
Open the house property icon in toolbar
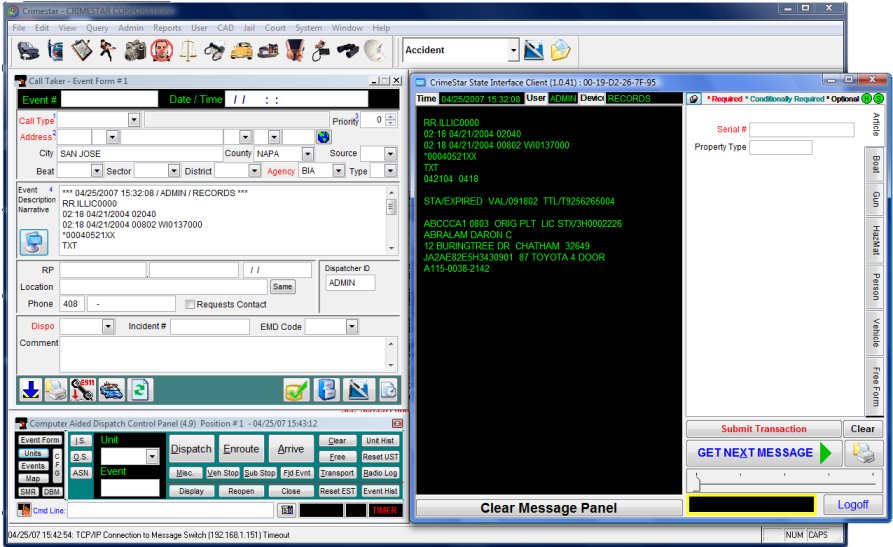[268, 51]
